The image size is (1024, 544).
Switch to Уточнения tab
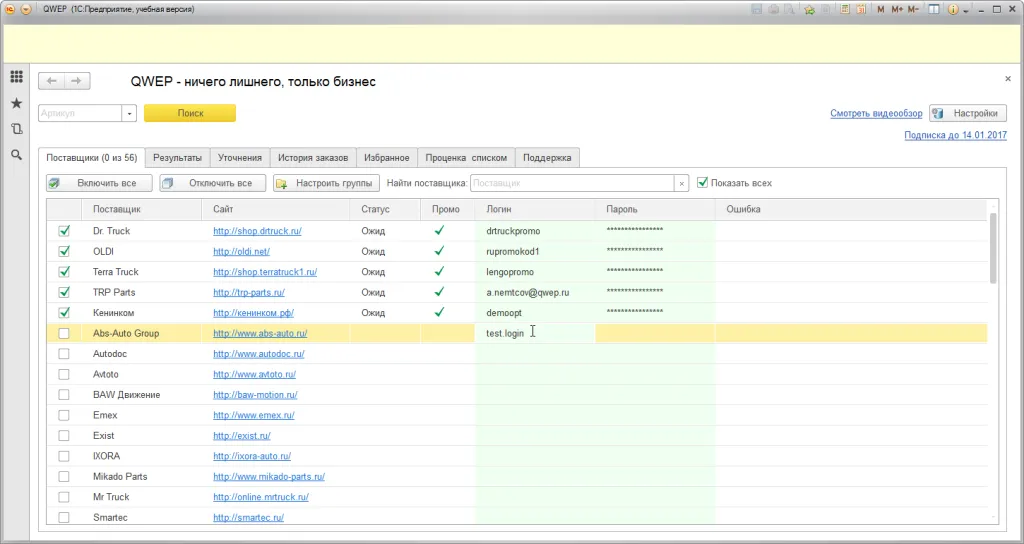click(240, 157)
